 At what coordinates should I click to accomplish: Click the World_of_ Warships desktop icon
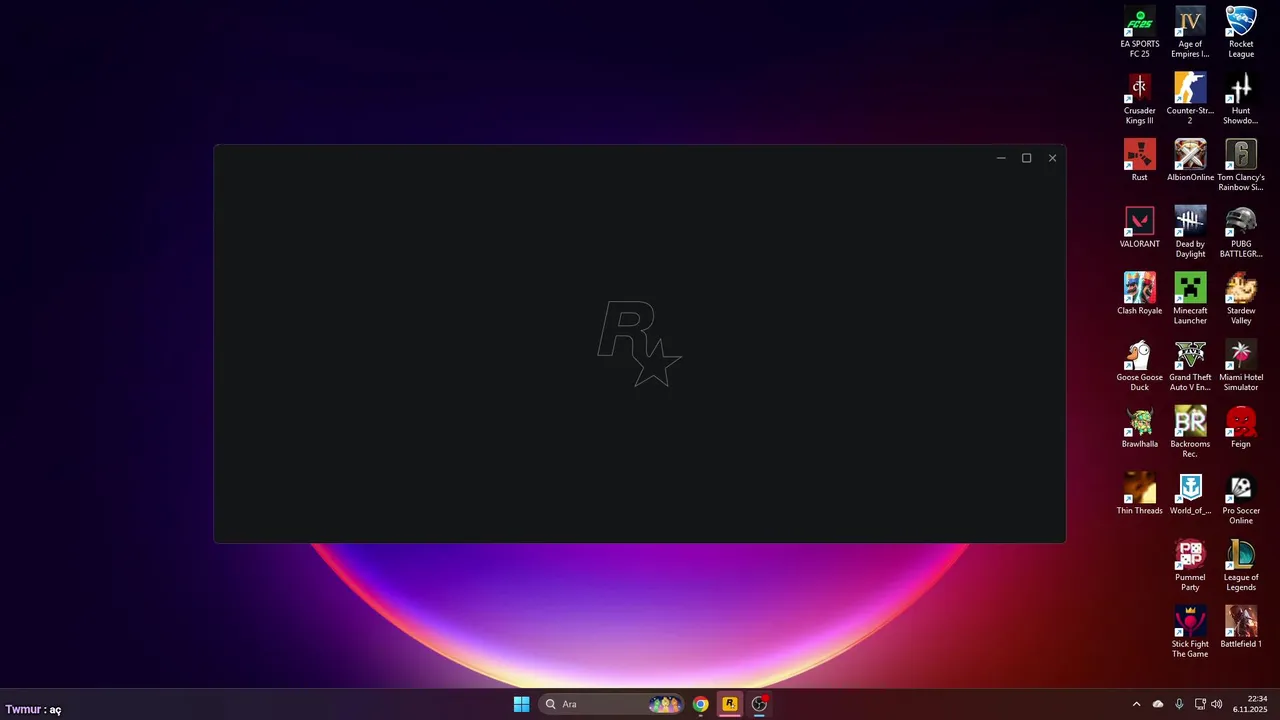[x=1190, y=494]
